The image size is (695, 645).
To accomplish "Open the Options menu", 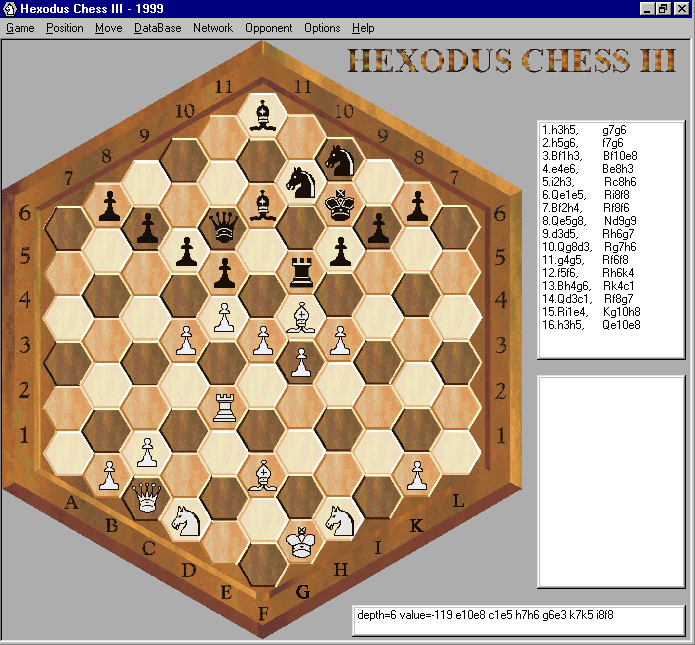I will [322, 28].
